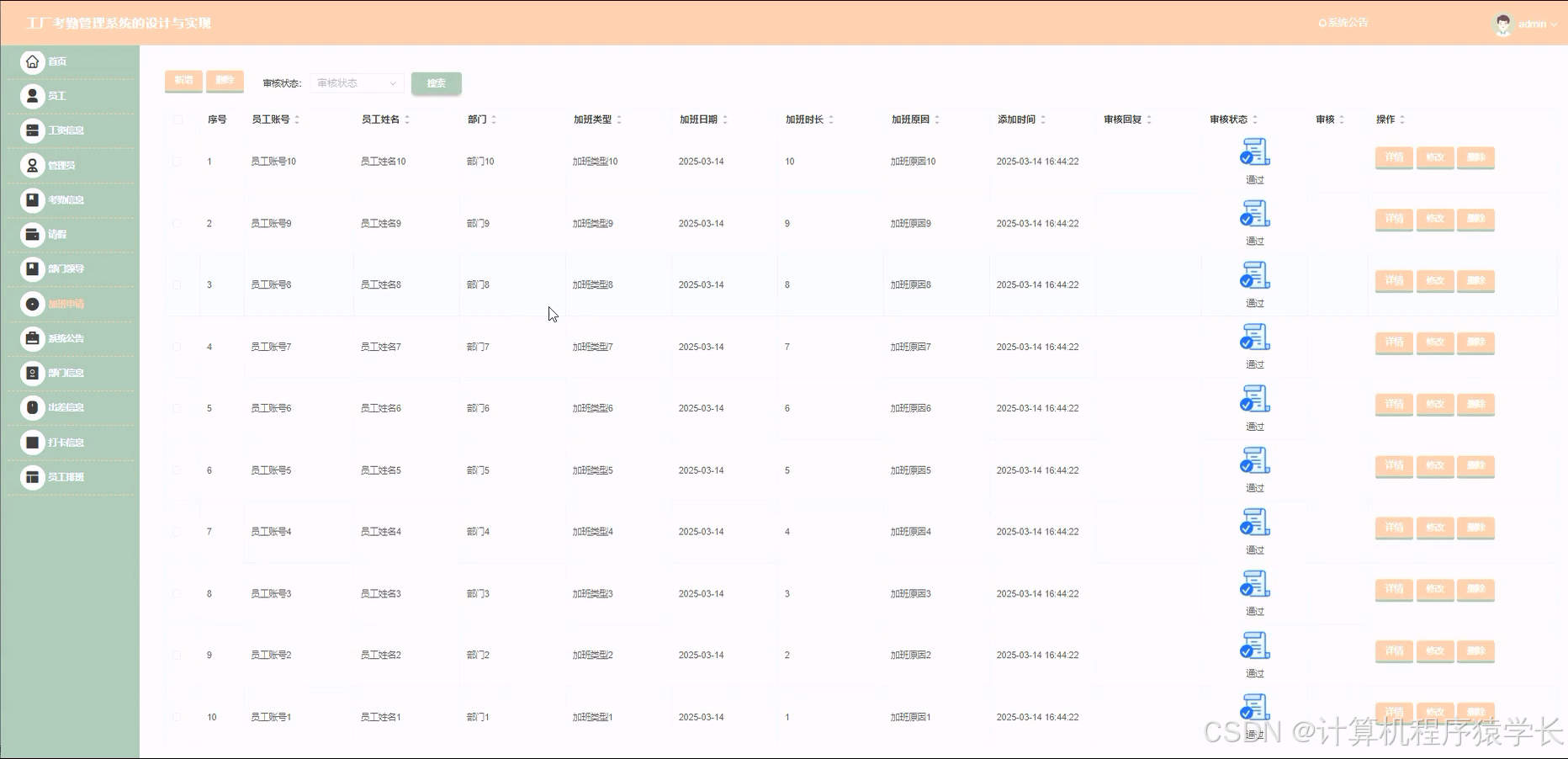The width and height of the screenshot is (1568, 759).
Task: Sort by 添加时间 column arrows
Action: click(1043, 119)
